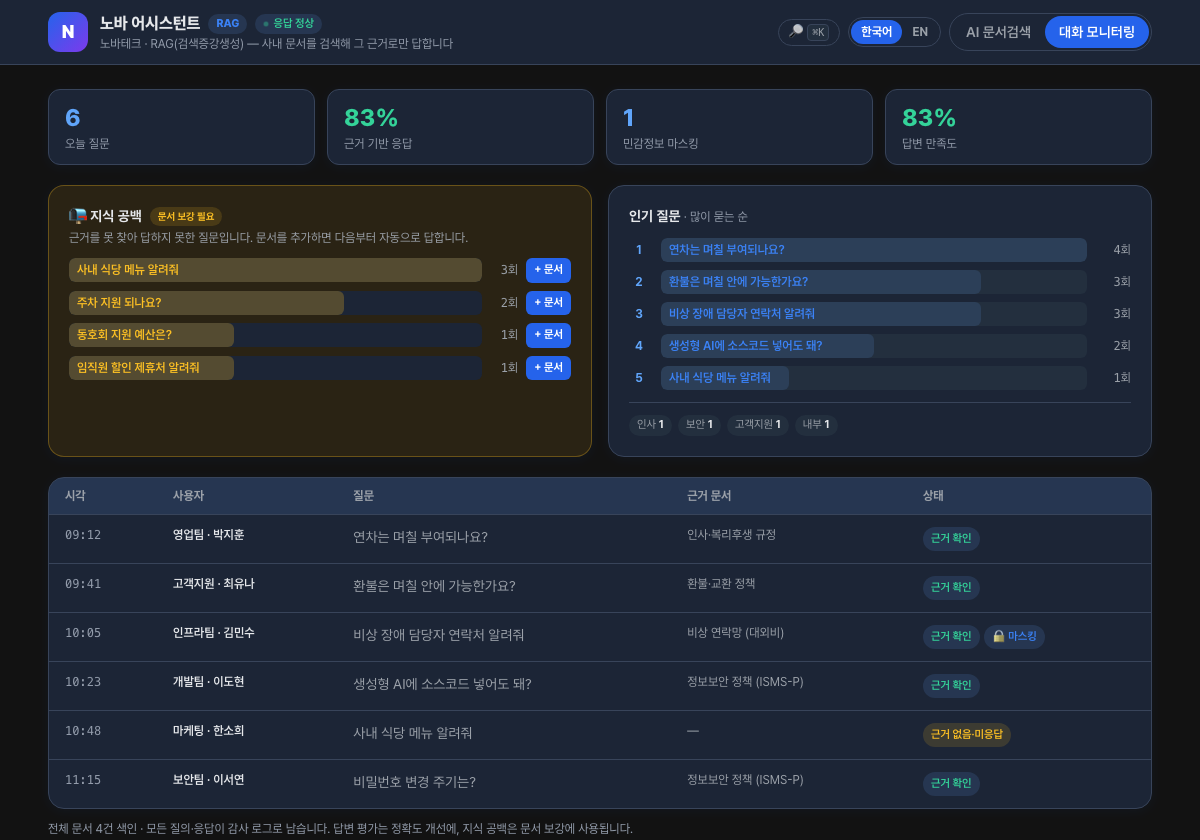Open the 답변 만족도 stat card
The height and width of the screenshot is (840, 1200).
[x=1018, y=127]
